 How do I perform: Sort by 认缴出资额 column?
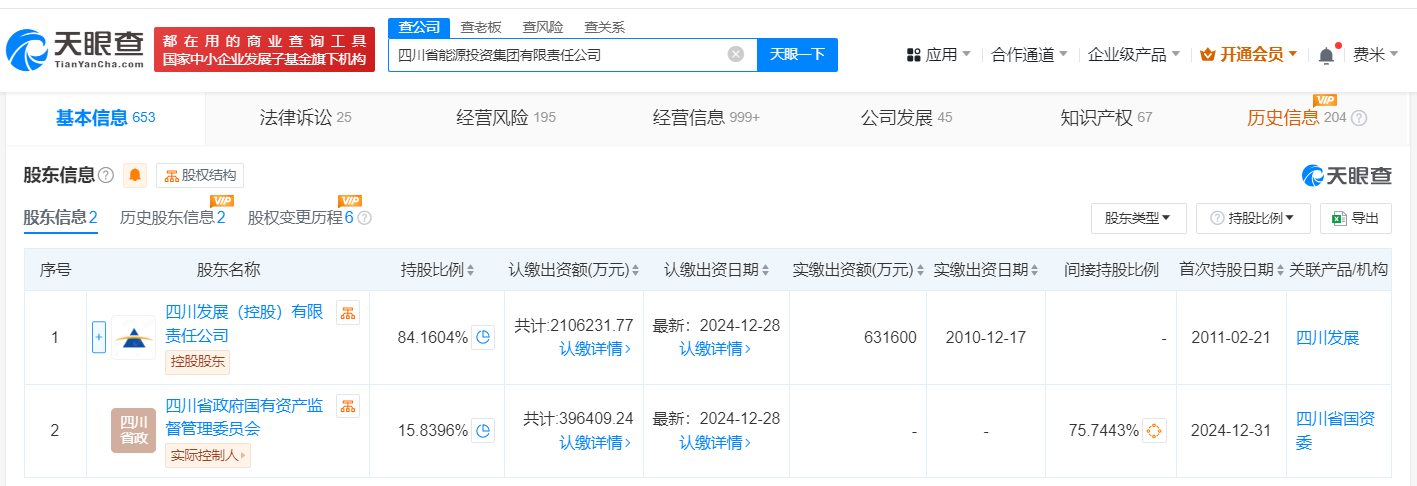point(575,270)
